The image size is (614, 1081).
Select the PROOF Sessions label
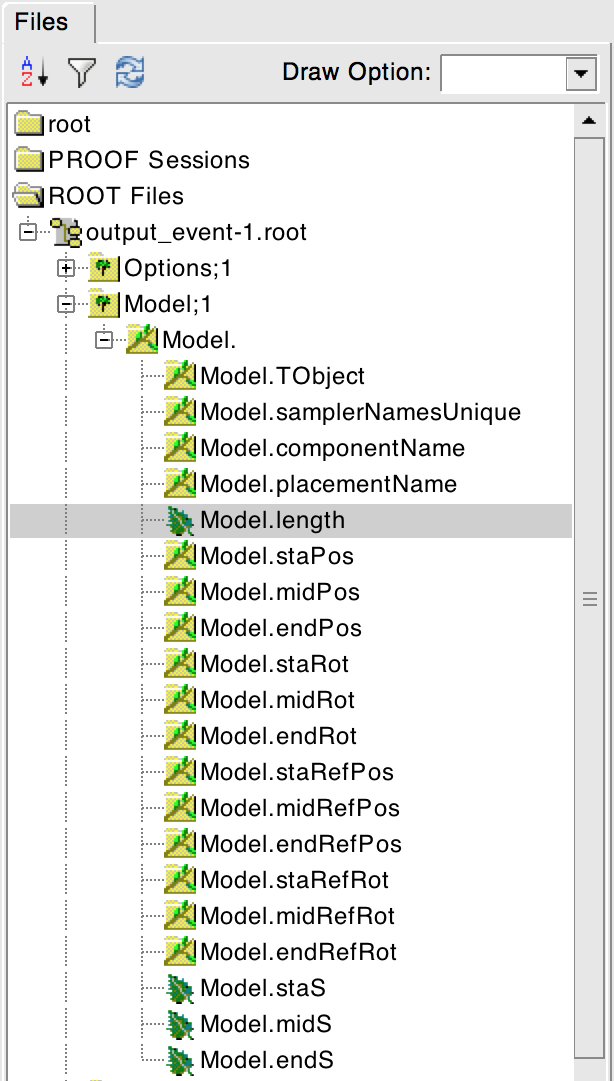tap(149, 160)
